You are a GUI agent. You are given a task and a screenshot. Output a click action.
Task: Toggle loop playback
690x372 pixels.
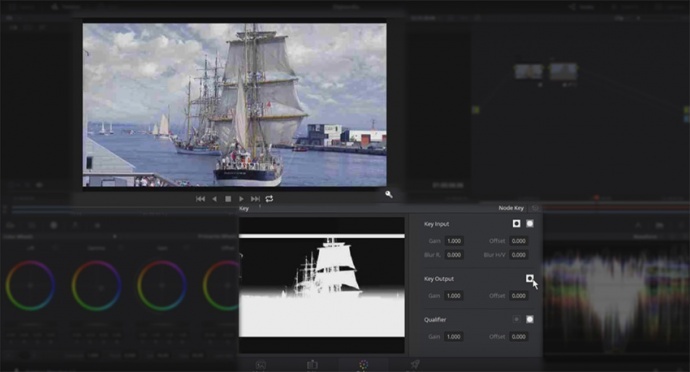click(x=269, y=199)
